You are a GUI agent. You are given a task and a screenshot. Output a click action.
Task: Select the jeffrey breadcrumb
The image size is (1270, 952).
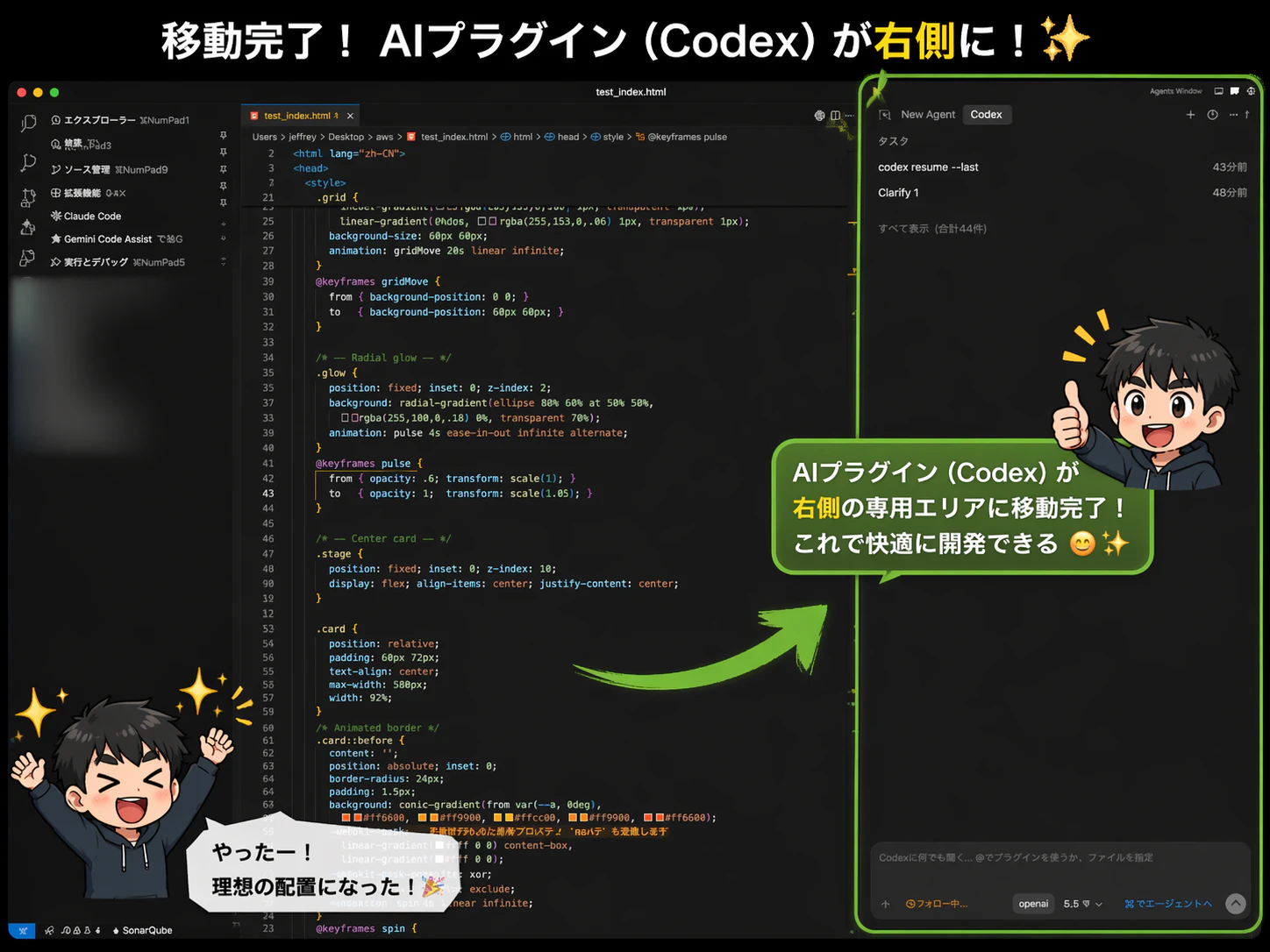click(x=303, y=137)
